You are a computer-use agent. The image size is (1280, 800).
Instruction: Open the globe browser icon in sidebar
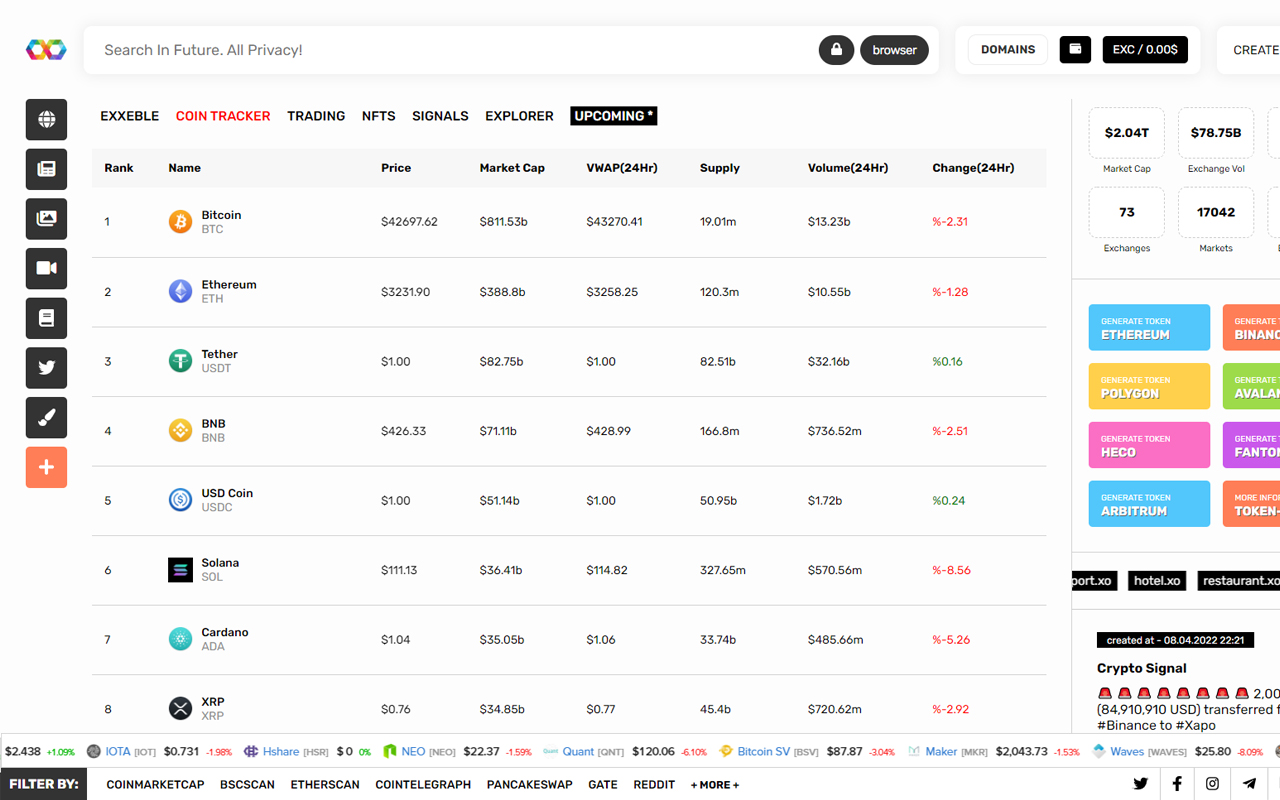[x=46, y=119]
